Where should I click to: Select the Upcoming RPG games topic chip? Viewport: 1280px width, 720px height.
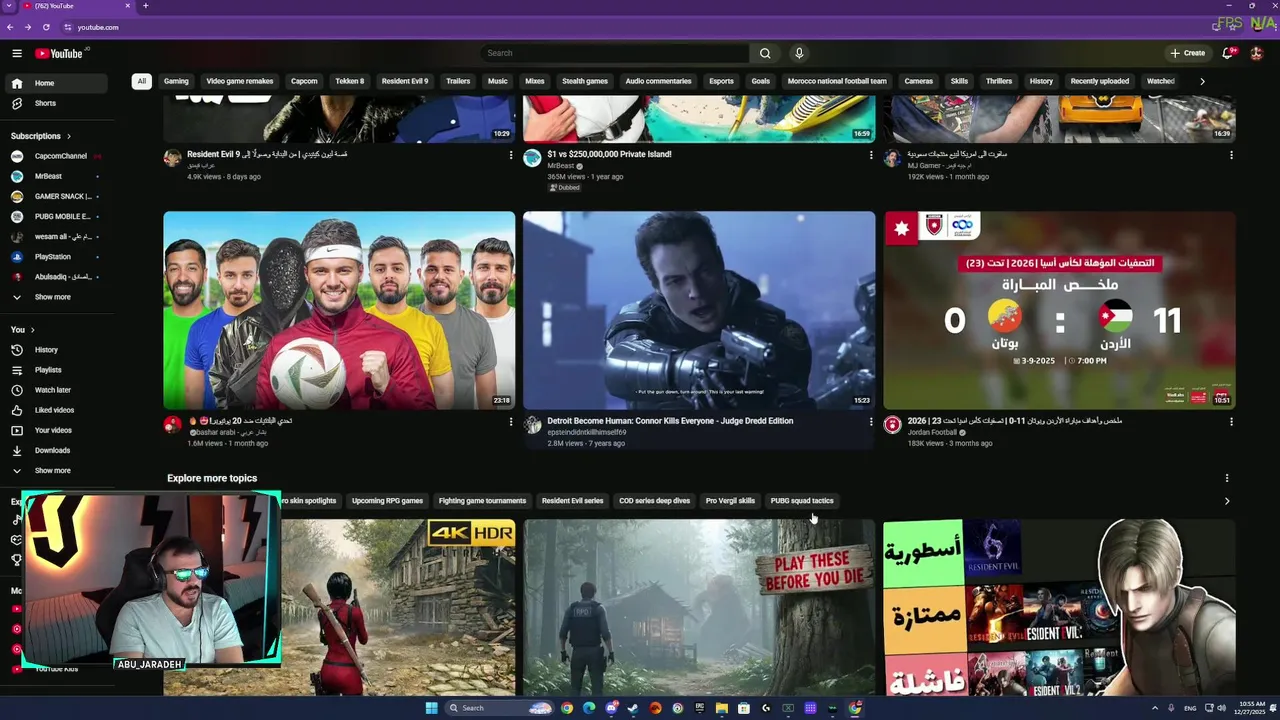click(387, 501)
